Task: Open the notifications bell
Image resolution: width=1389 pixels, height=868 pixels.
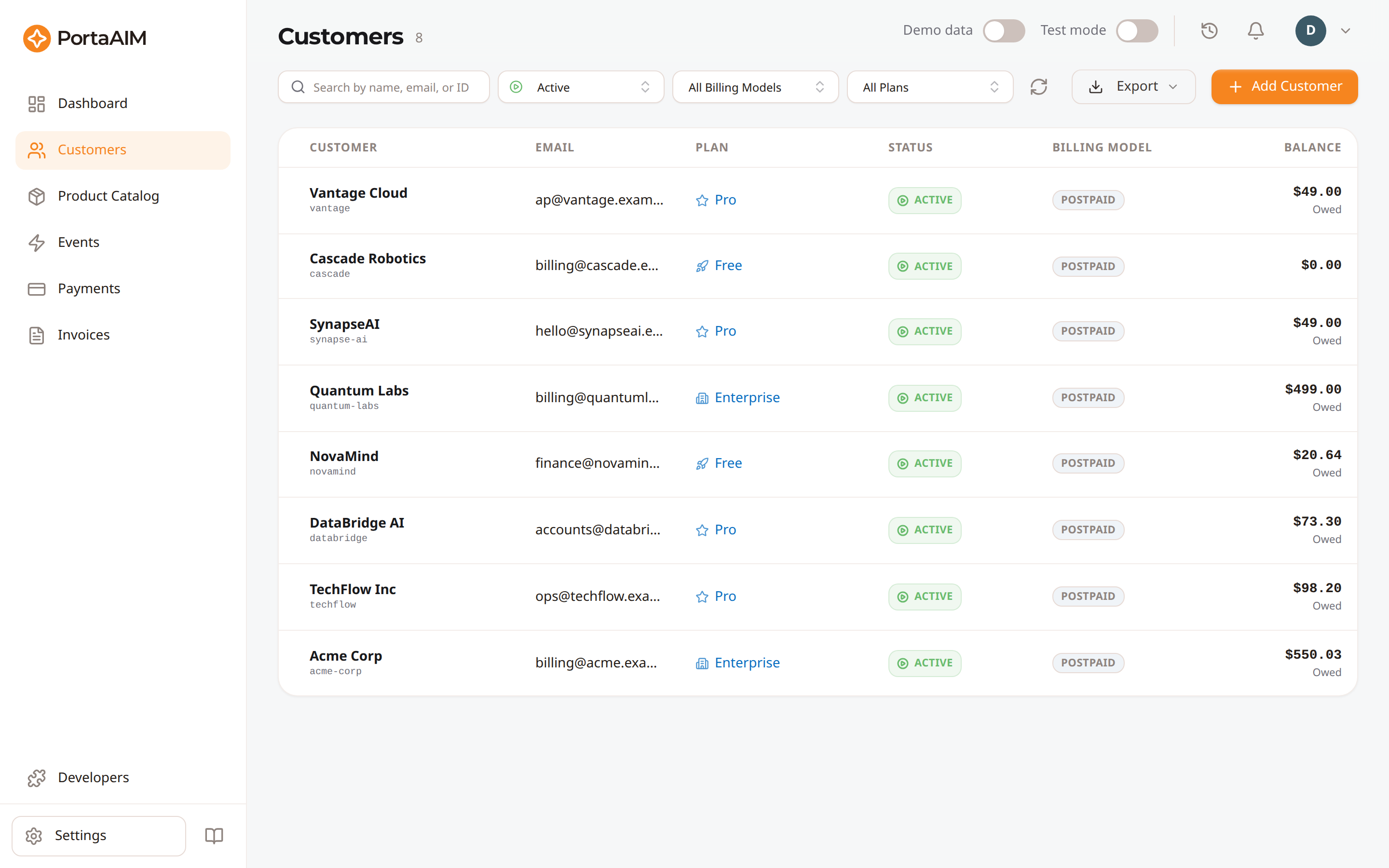Action: coord(1255,30)
